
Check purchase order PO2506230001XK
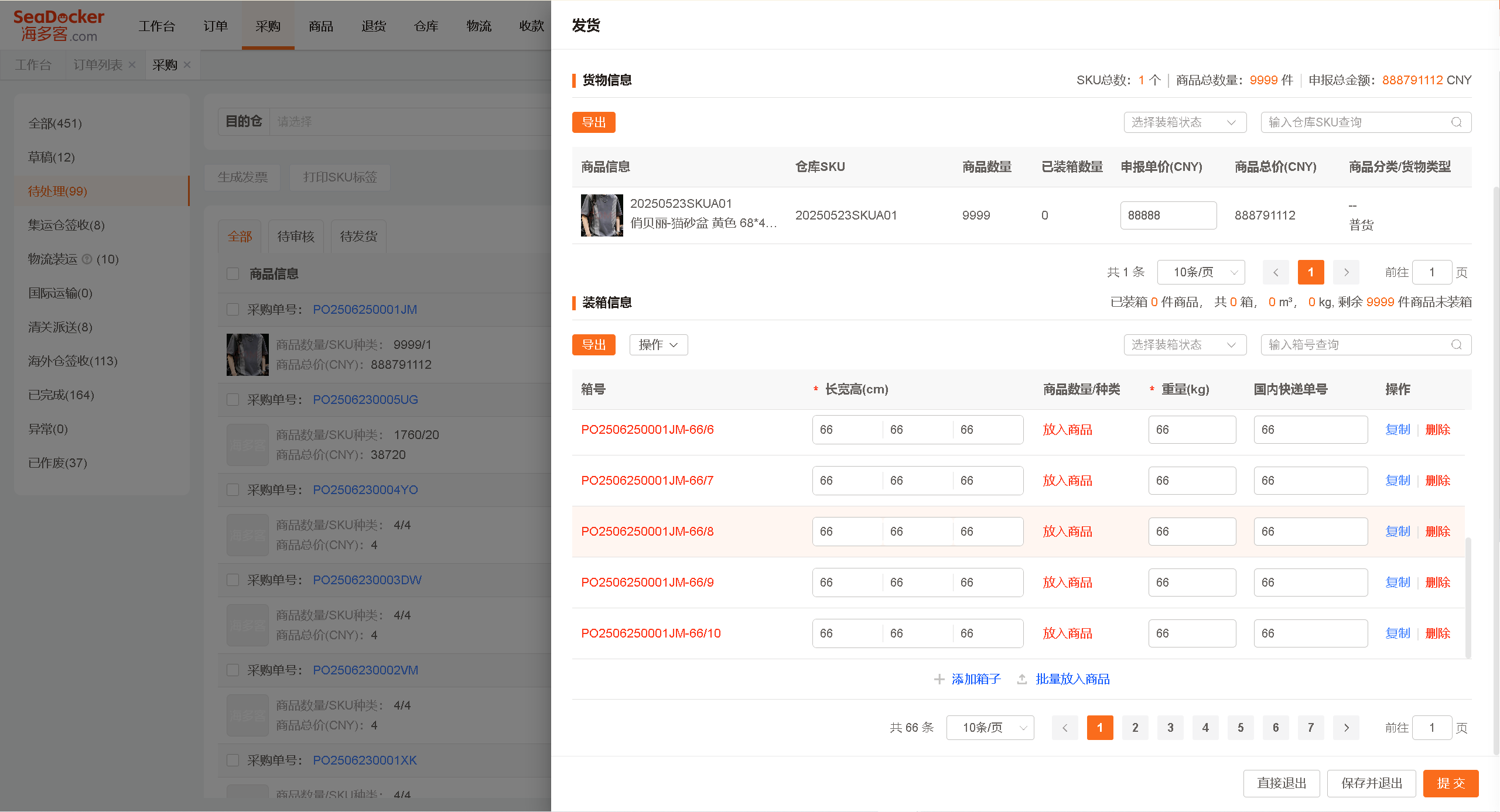(233, 760)
